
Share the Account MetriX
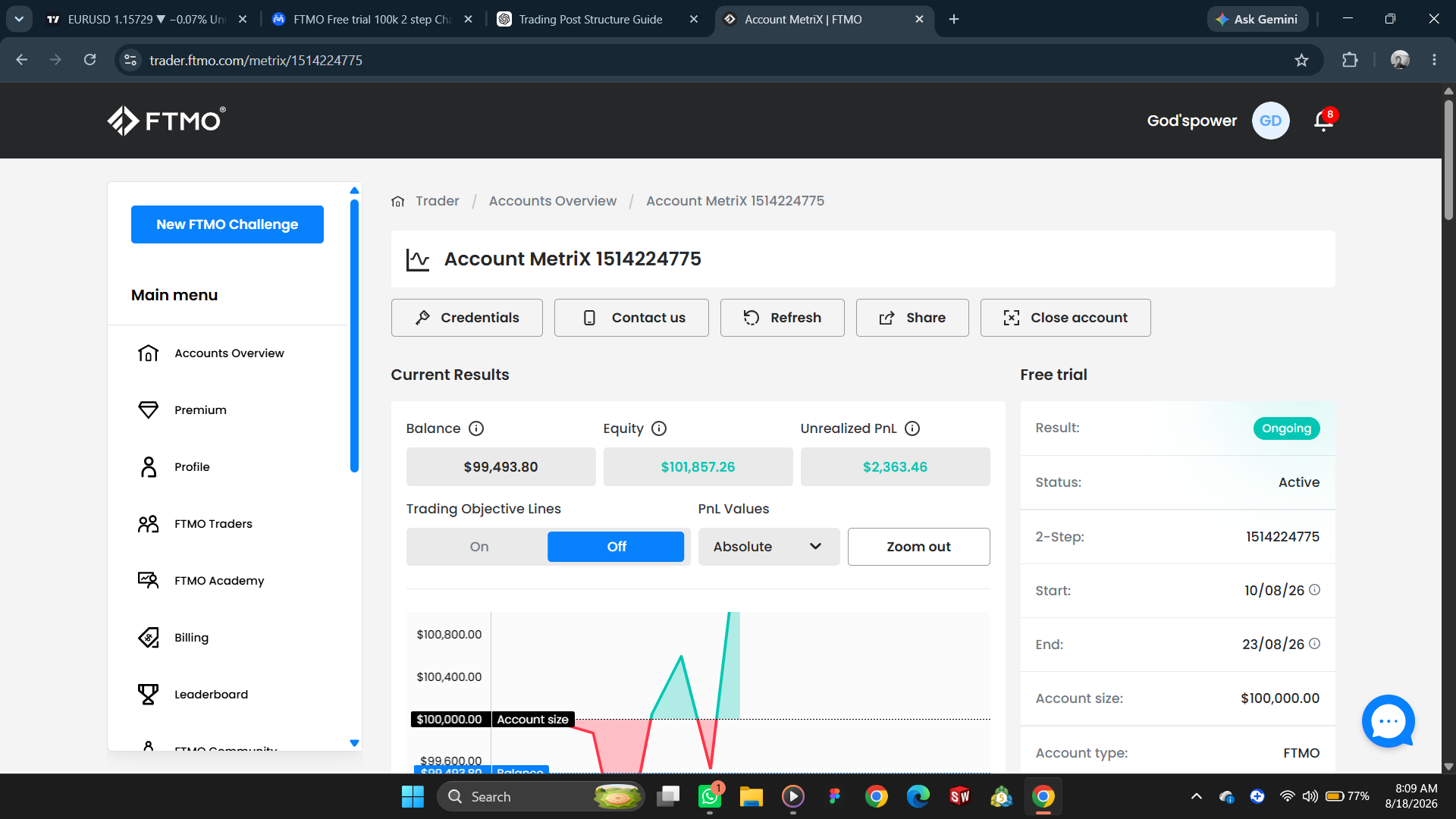click(912, 318)
